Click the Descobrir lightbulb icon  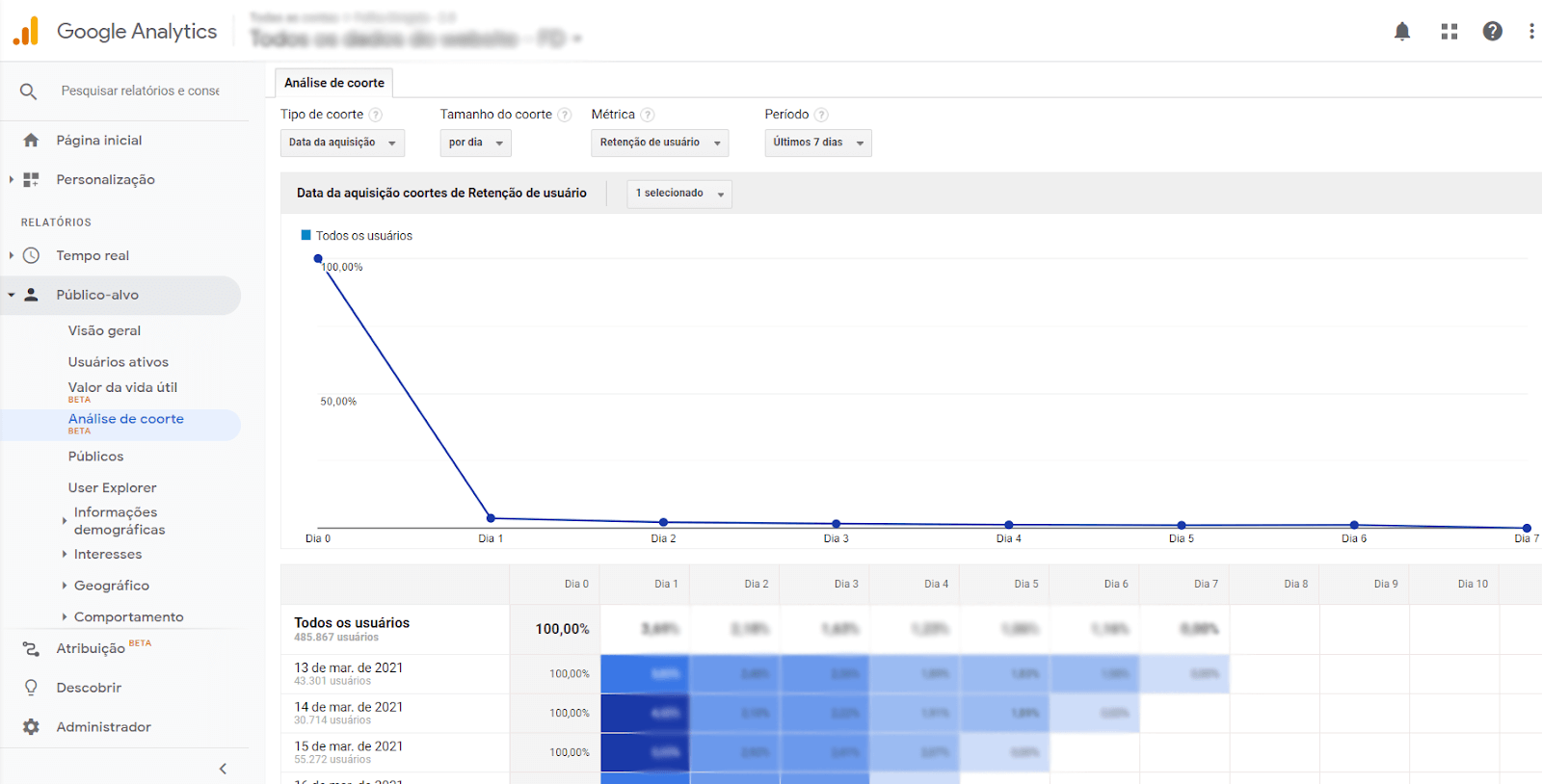coord(31,688)
